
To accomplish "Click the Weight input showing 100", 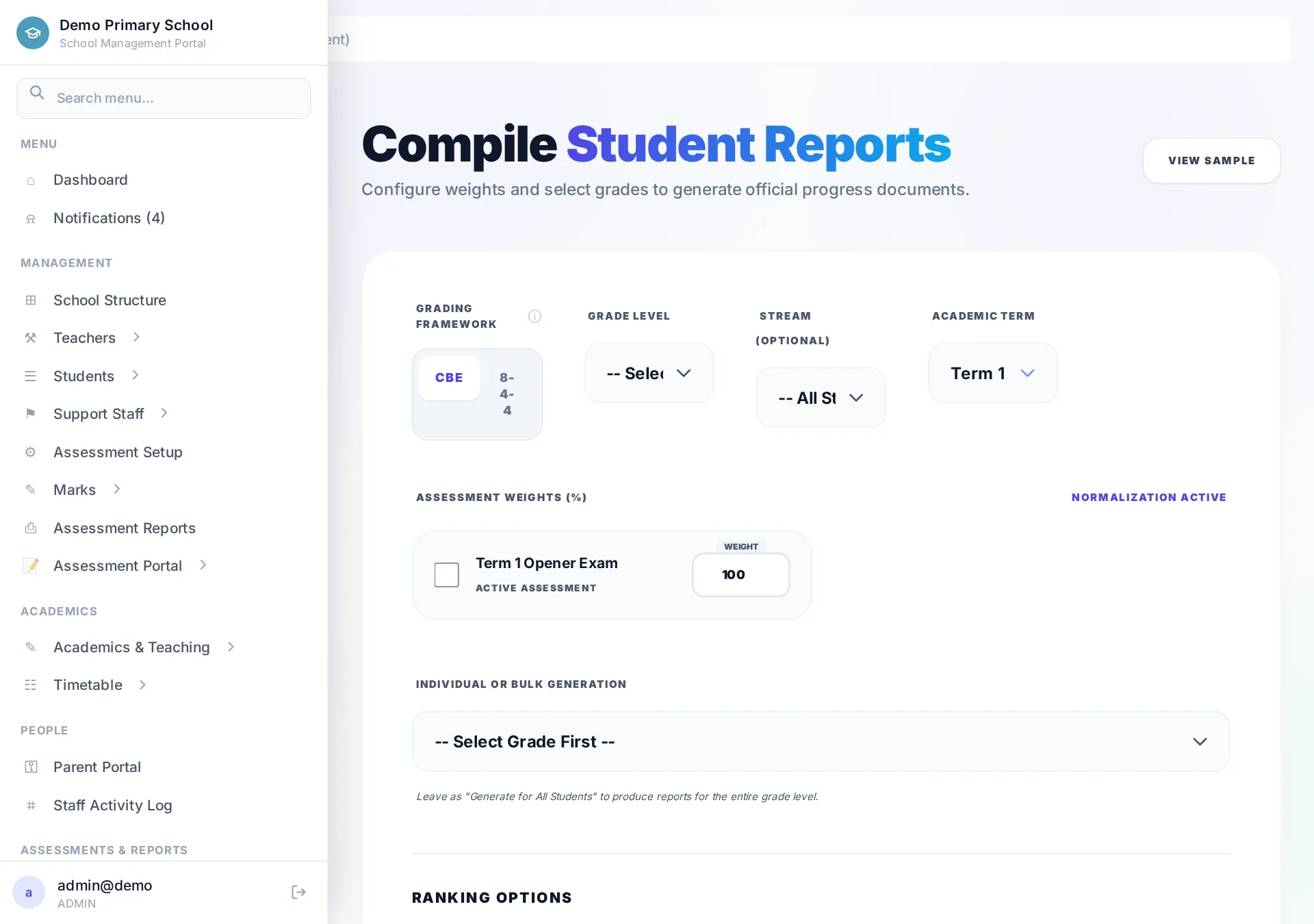I will [740, 575].
